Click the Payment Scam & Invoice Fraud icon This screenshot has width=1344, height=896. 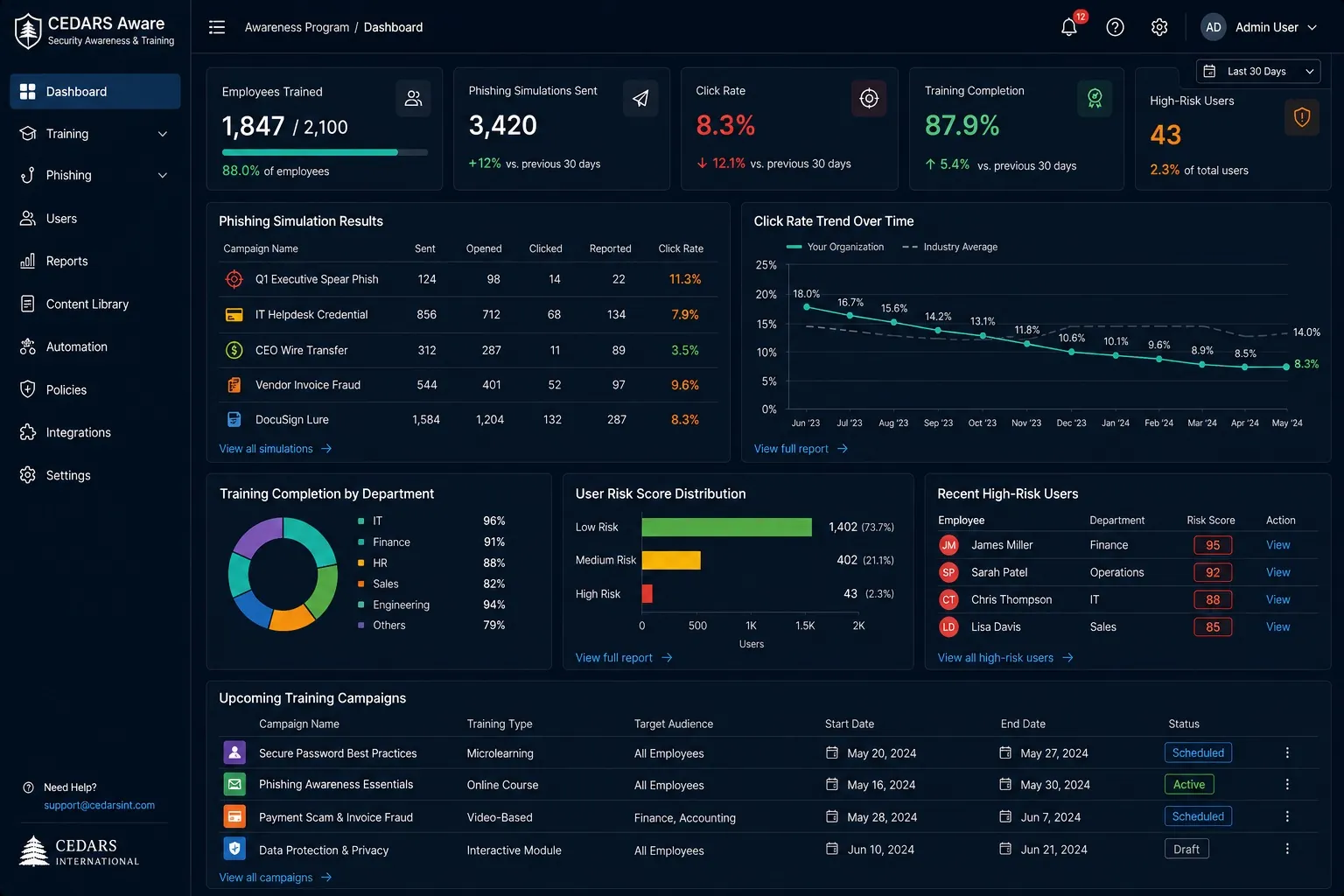(234, 816)
